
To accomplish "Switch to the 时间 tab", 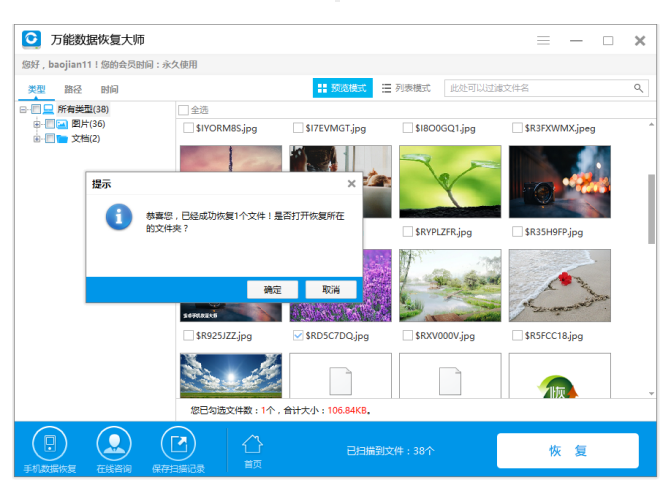I will coord(109,89).
